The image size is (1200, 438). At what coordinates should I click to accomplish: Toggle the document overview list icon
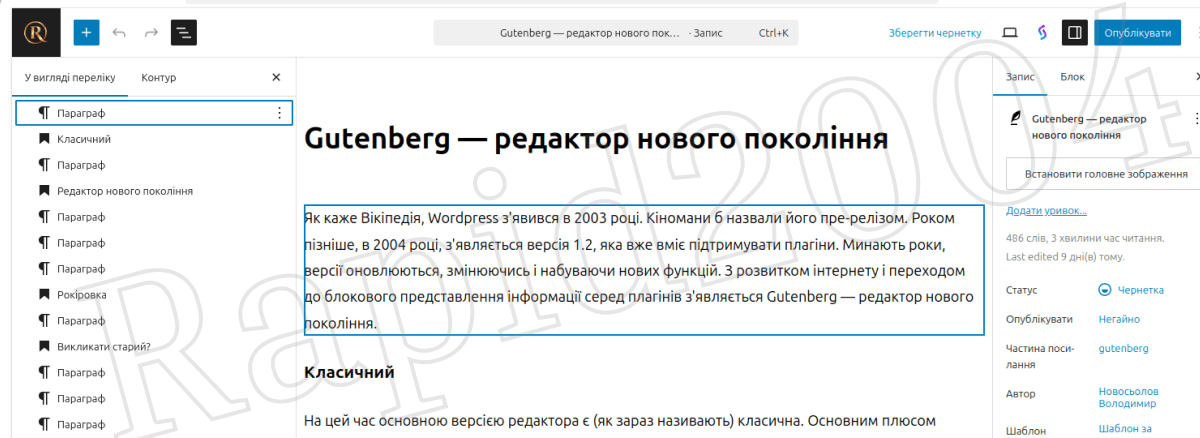[184, 32]
